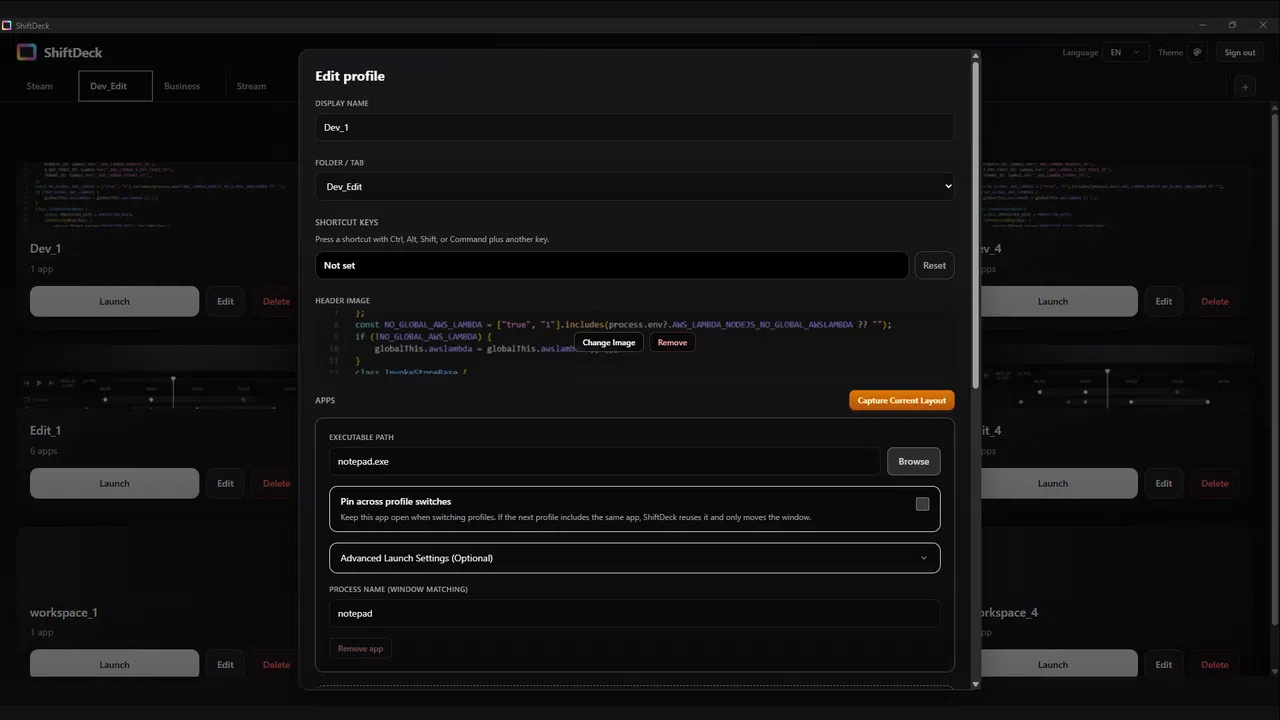Delete the workspace_4 profile
Screen dimensions: 1280x720
1215,665
